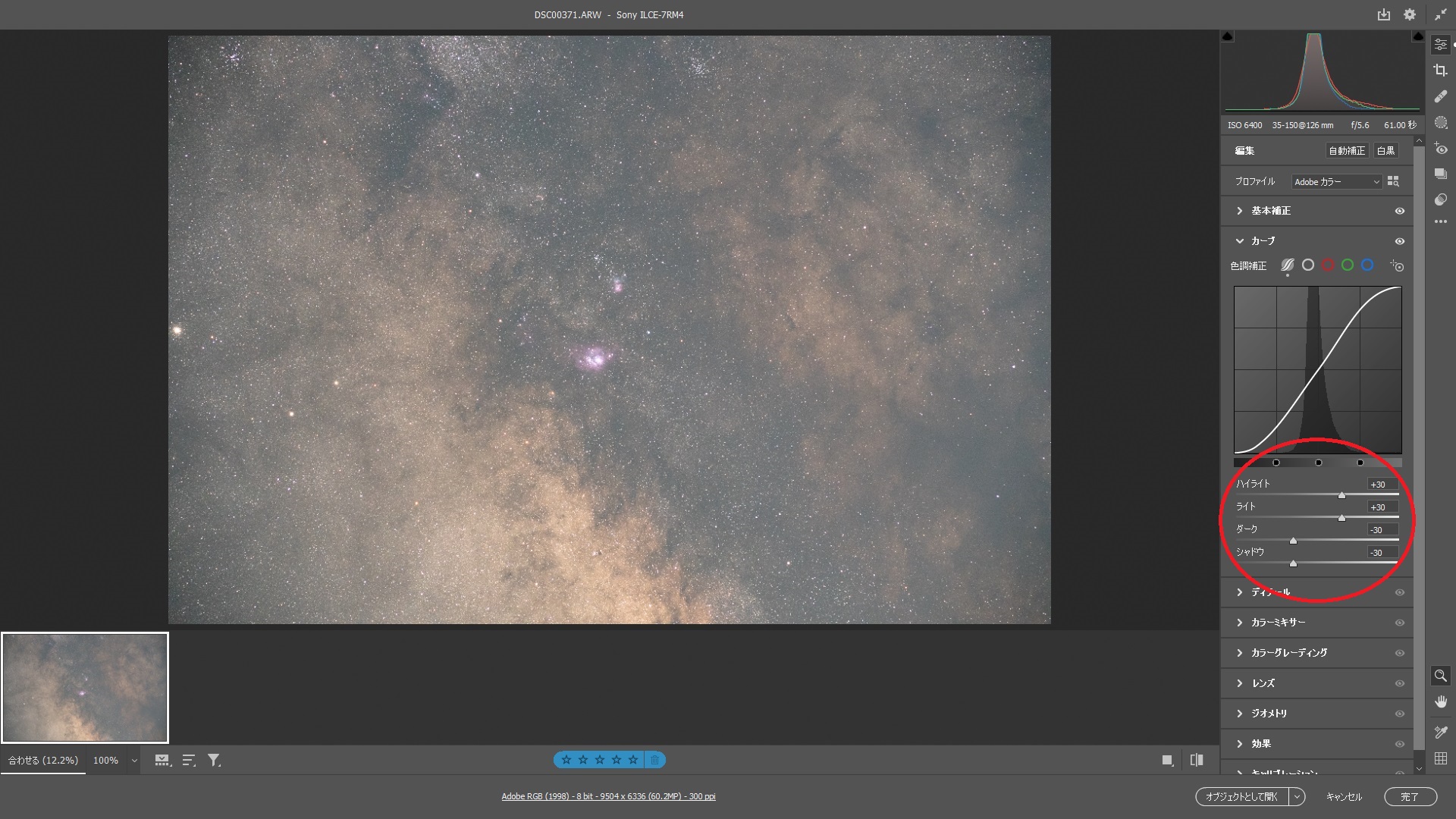Cycle before and after view icon
The width and height of the screenshot is (1456, 819).
(x=1197, y=760)
